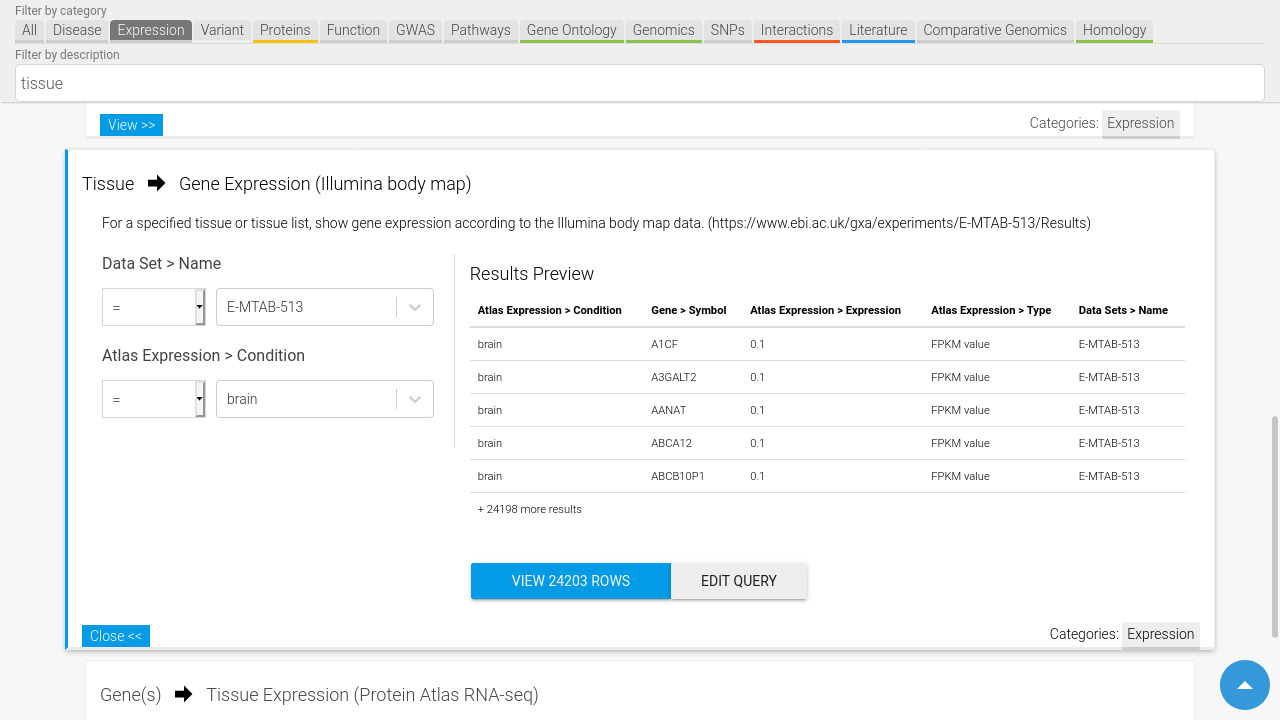1280x720 pixels.
Task: Open the Atlas Expression Condition operator selector
Action: [153, 399]
